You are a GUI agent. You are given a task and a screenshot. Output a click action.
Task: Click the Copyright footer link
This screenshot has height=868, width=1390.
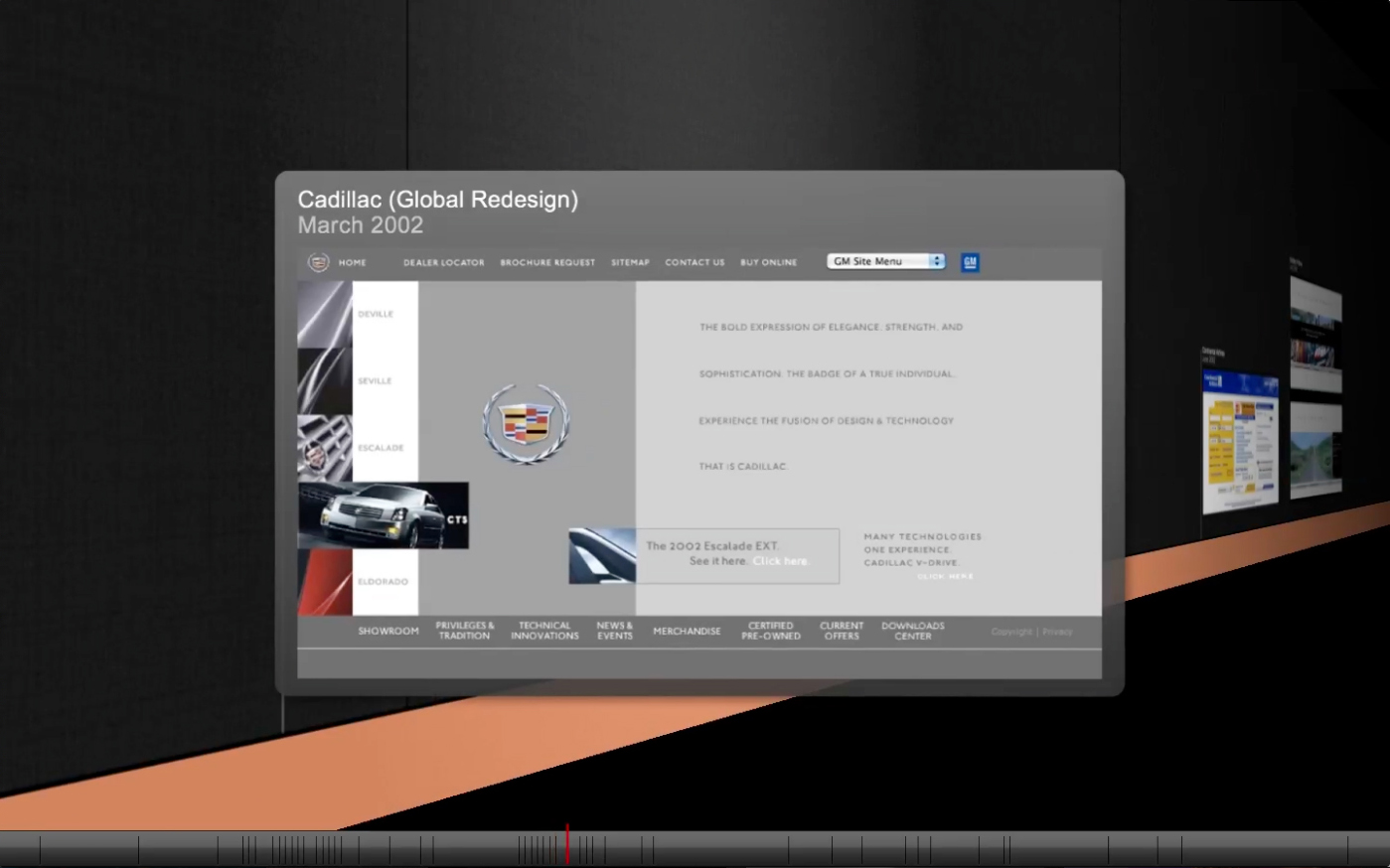(x=1011, y=632)
